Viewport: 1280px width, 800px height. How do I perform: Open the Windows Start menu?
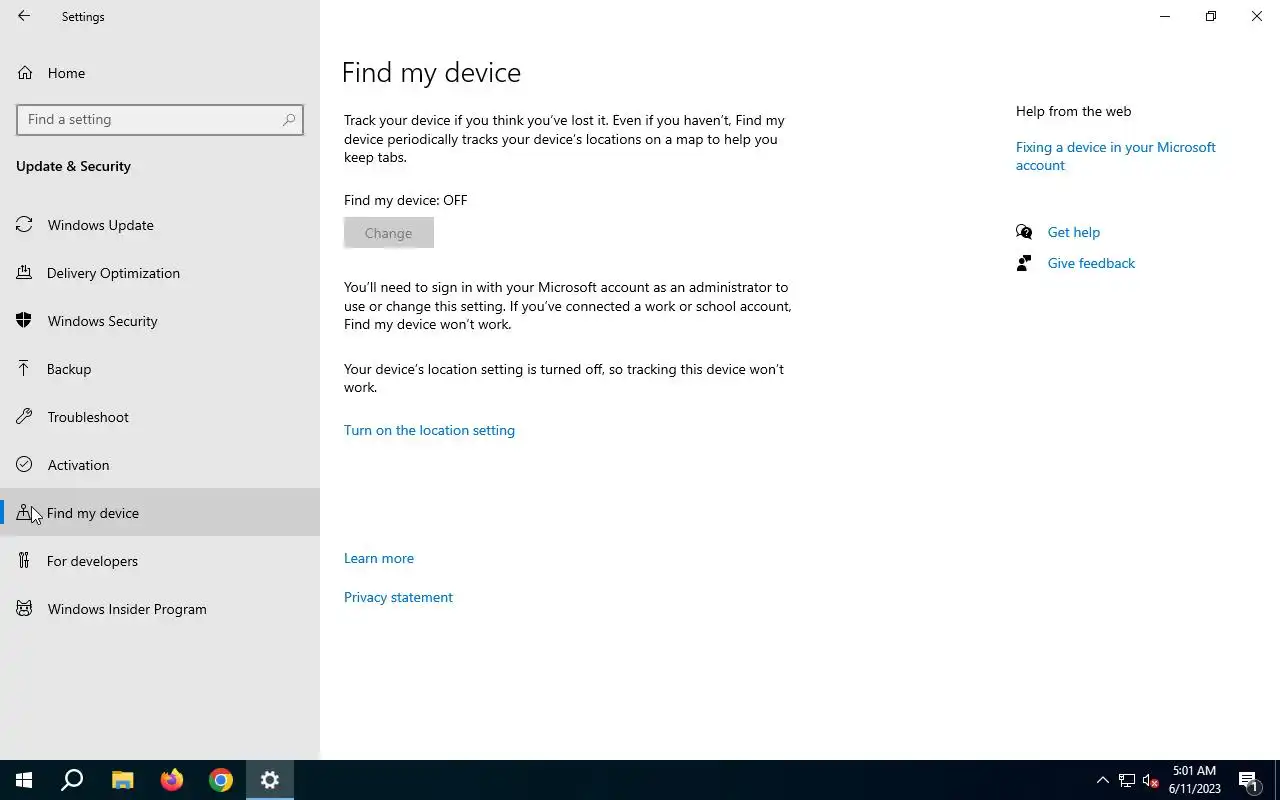[24, 780]
